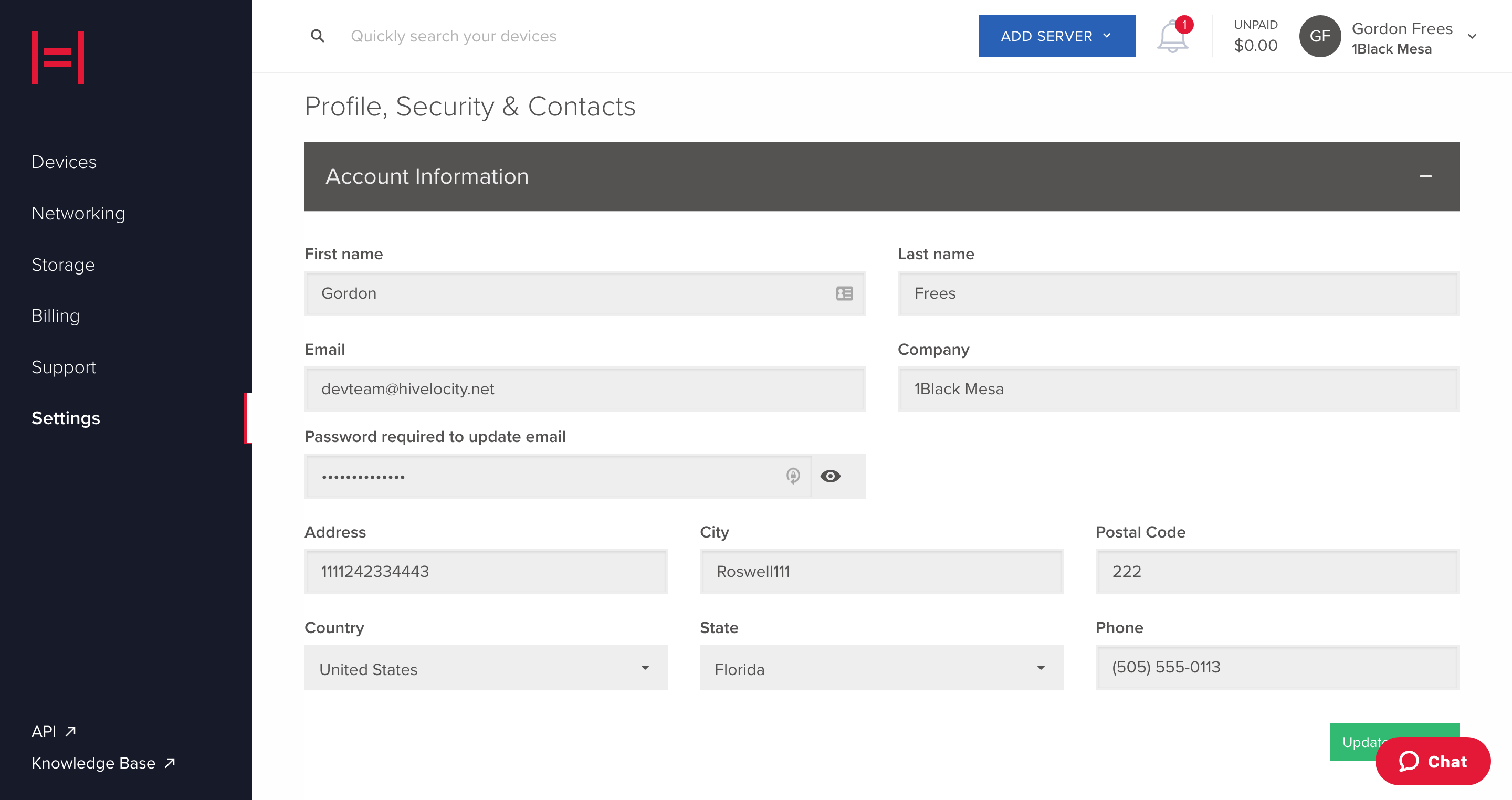Click the Hivelocity logo icon
1512x800 pixels.
point(58,58)
